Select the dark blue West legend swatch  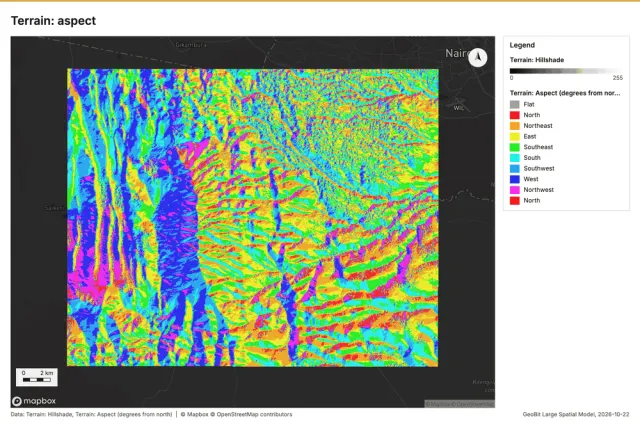[x=515, y=179]
